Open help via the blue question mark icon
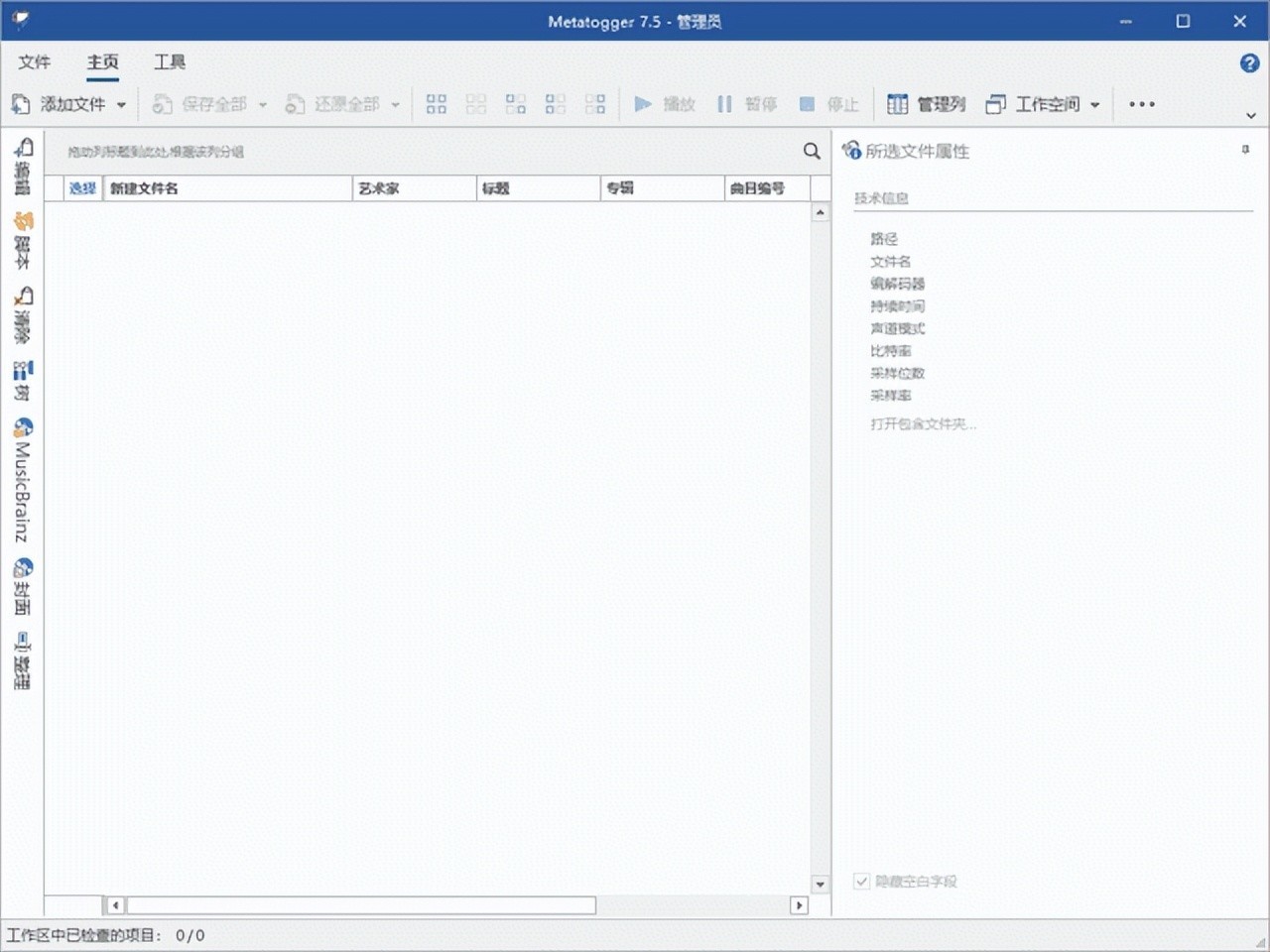The height and width of the screenshot is (952, 1270). [x=1249, y=63]
